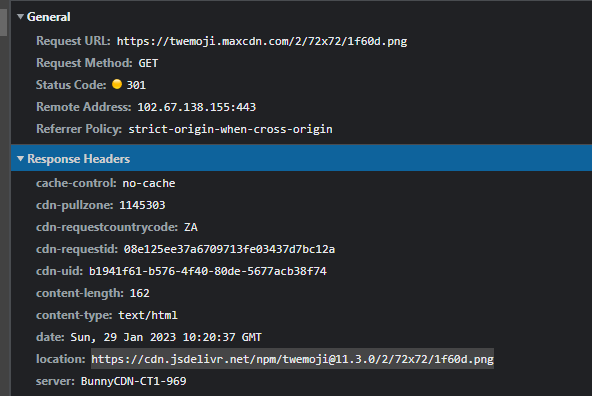Click the jsdelivr location URL value
Image resolution: width=592 pixels, height=396 pixels.
(x=292, y=359)
